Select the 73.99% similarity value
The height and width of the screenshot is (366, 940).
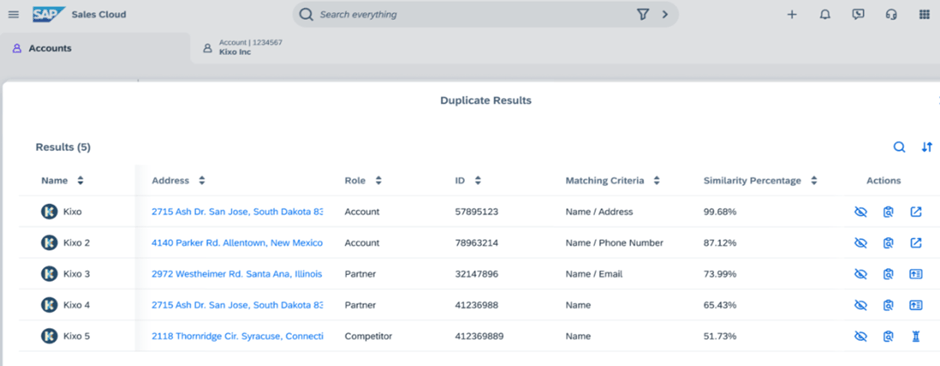pyautogui.click(x=720, y=274)
